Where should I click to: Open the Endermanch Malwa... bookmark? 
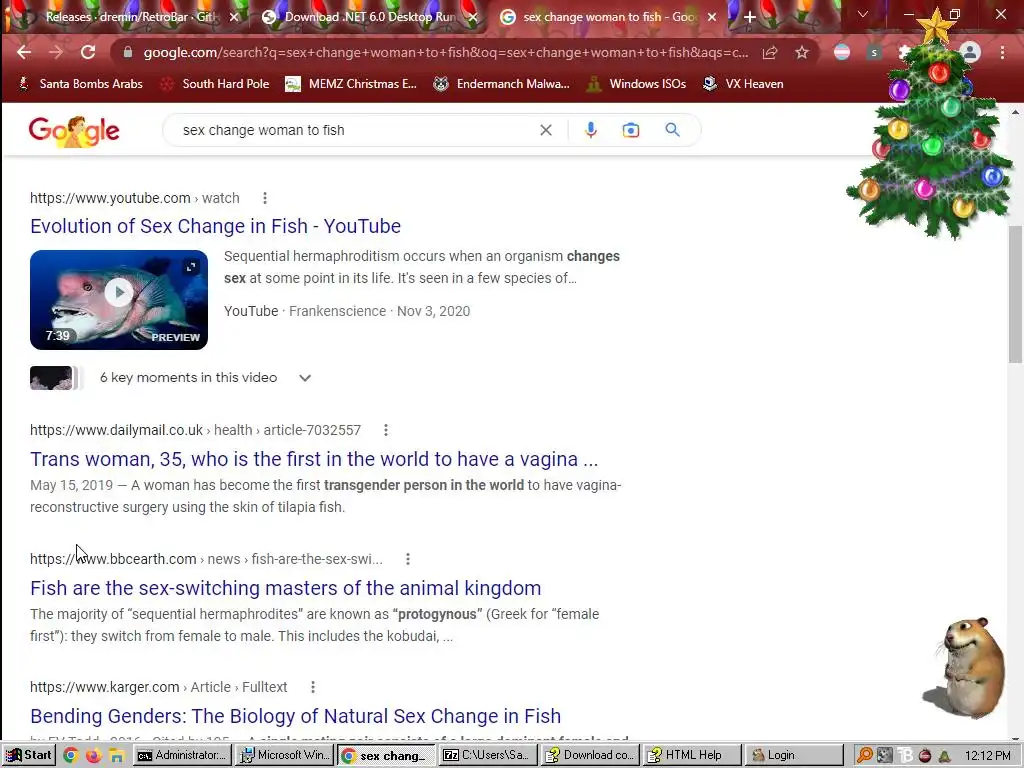[502, 84]
